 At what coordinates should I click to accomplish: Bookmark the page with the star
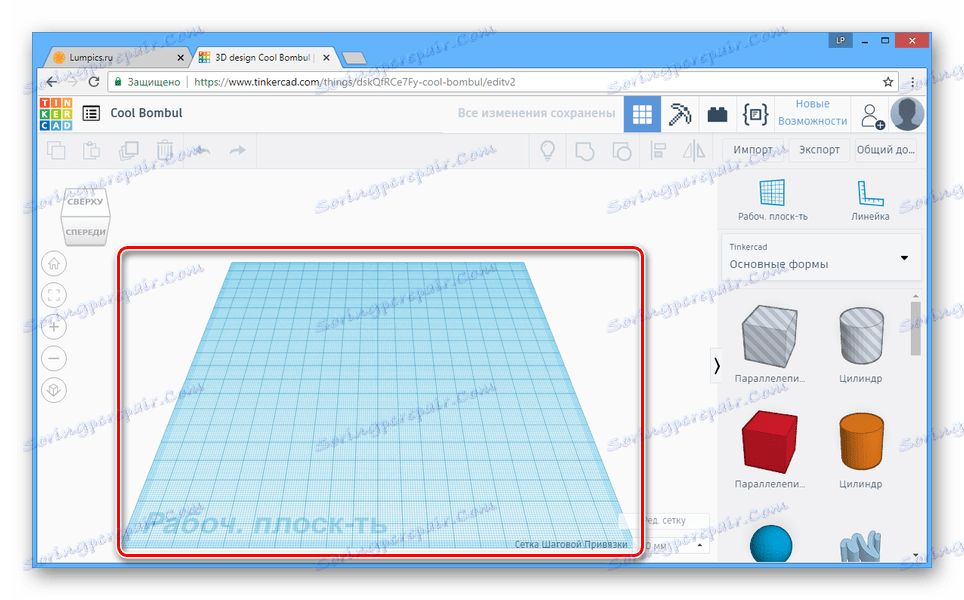[x=888, y=82]
